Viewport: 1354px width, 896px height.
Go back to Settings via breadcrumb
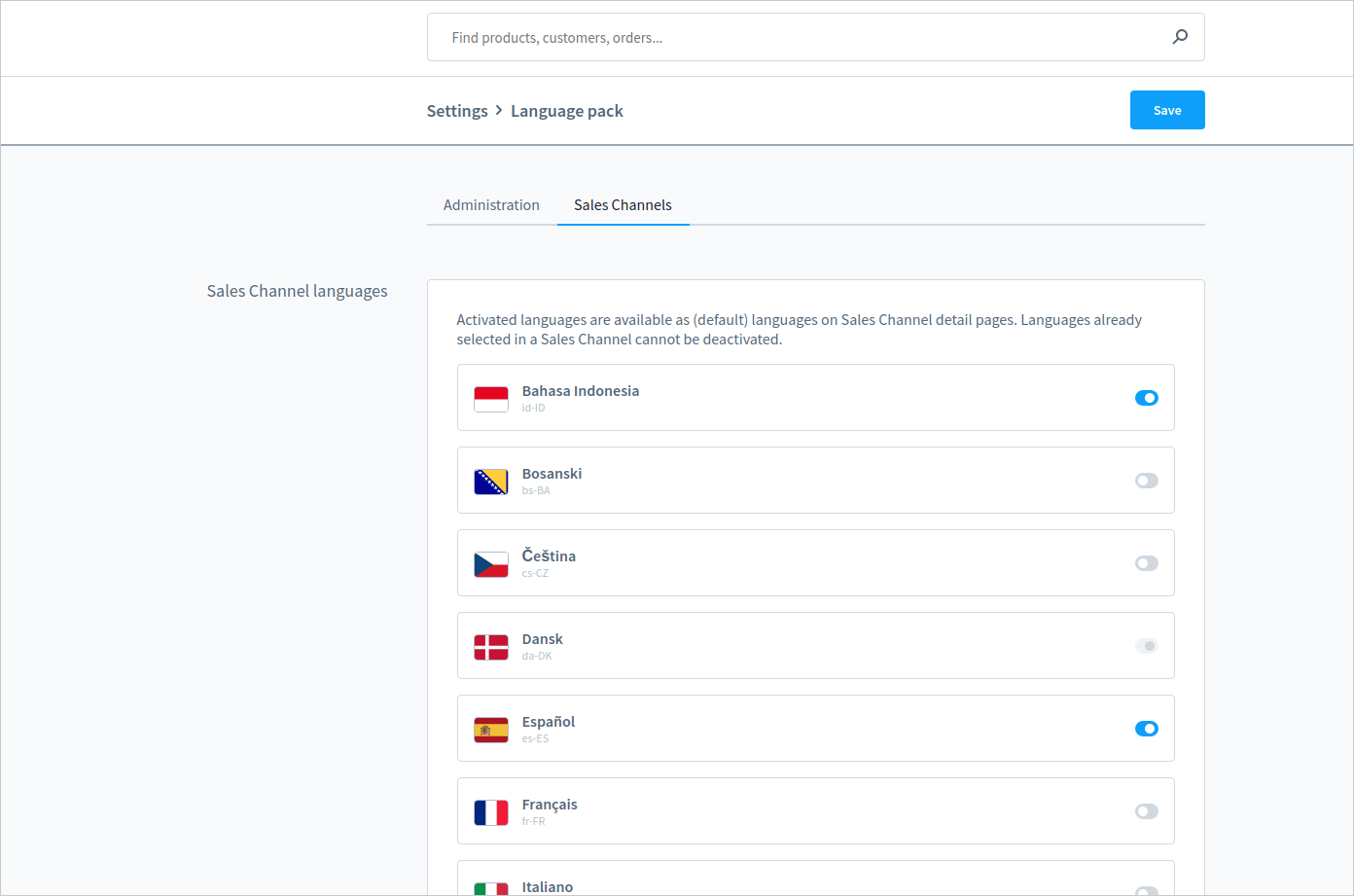[457, 111]
